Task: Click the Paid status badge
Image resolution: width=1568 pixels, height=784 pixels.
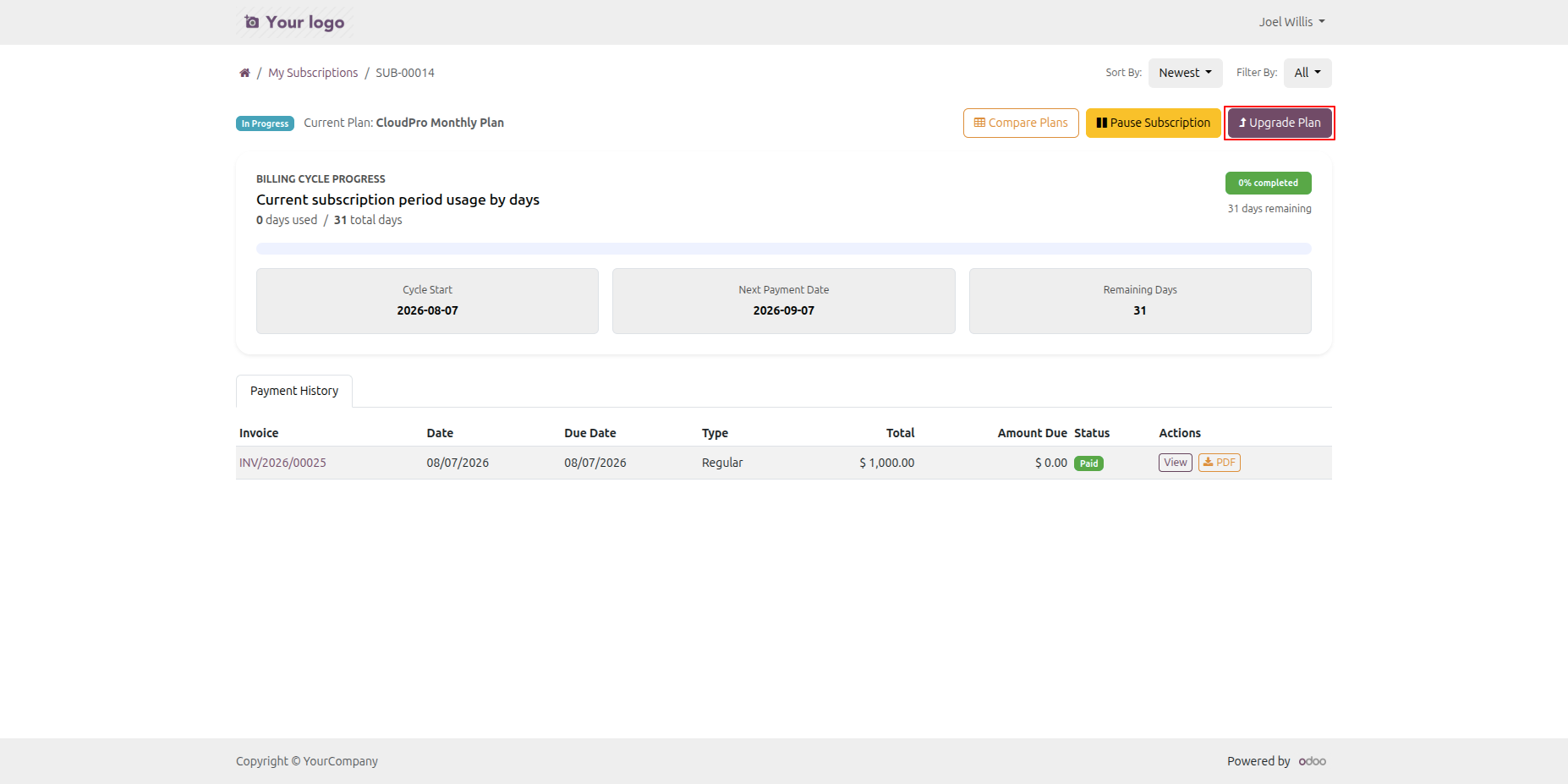Action: tap(1088, 463)
